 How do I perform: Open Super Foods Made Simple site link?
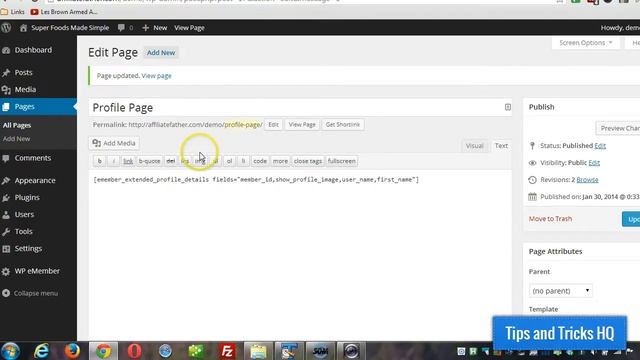[x=64, y=28]
